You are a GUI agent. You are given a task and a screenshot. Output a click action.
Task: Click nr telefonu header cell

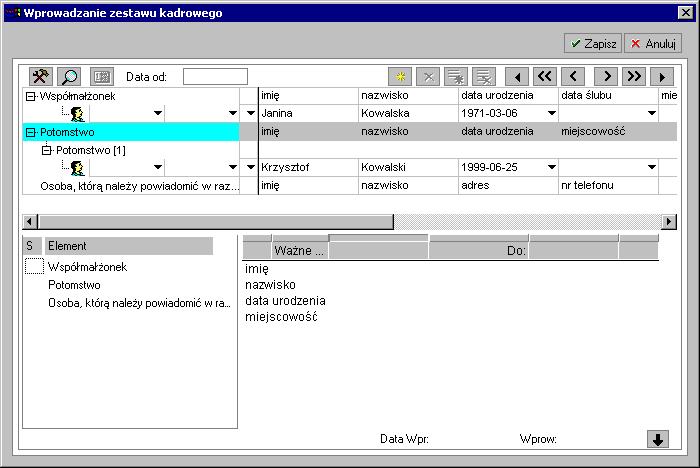coord(608,185)
